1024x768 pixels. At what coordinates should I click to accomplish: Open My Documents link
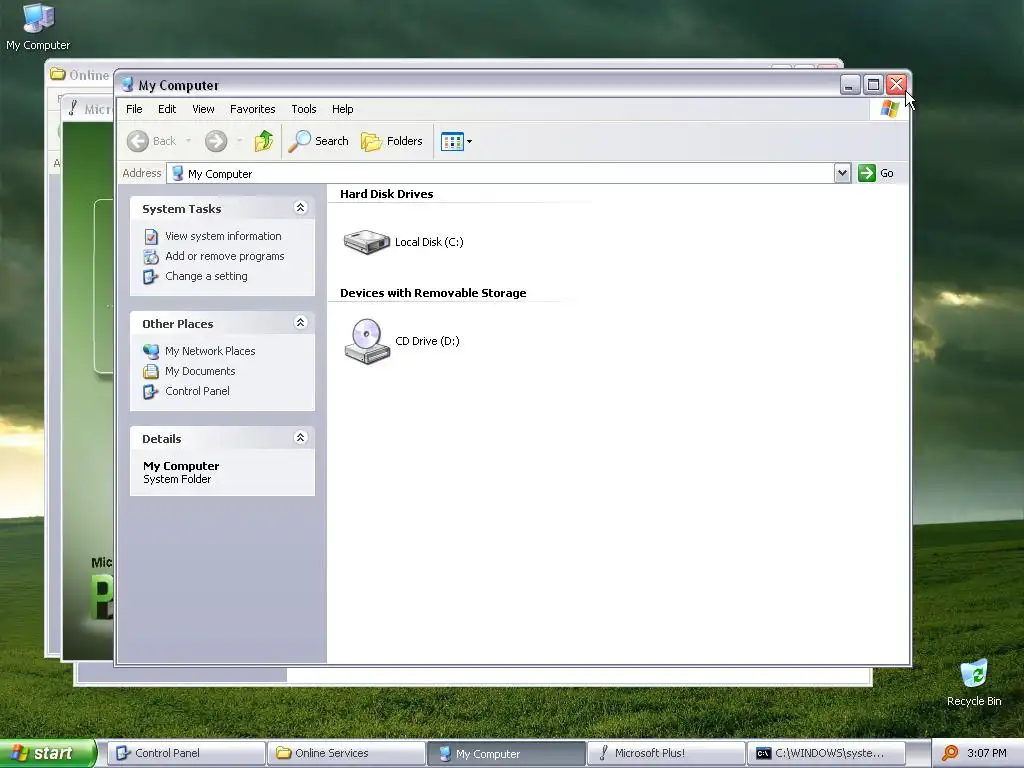200,371
